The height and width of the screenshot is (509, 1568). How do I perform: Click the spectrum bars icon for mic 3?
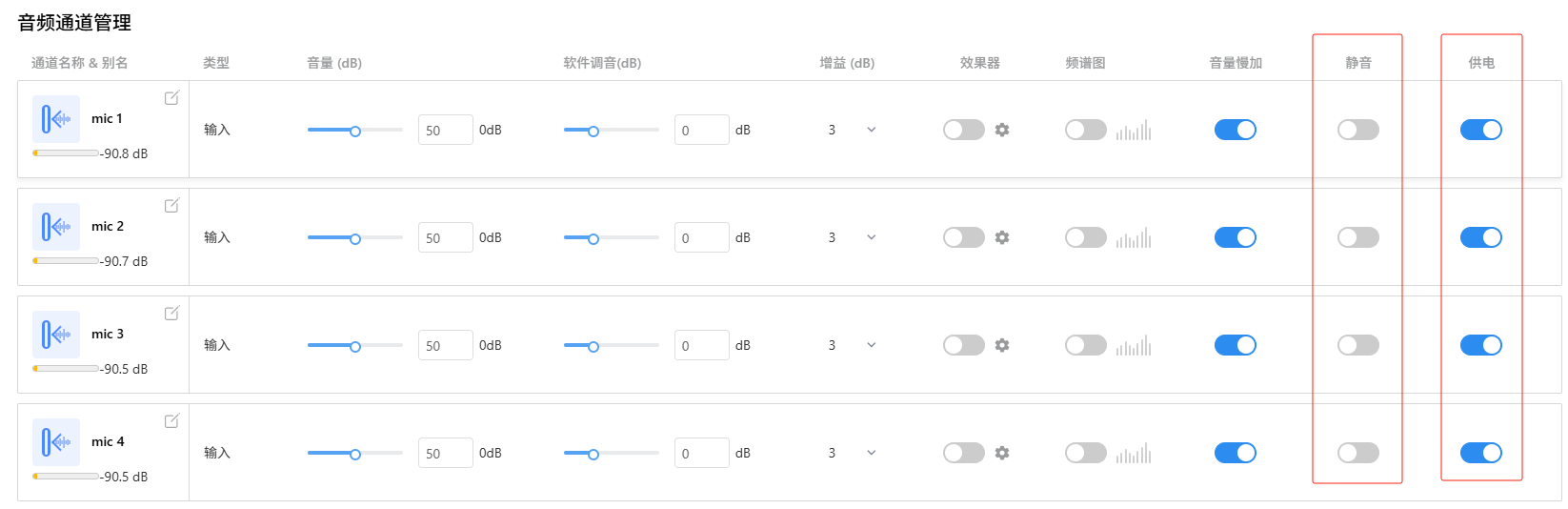pos(1134,345)
